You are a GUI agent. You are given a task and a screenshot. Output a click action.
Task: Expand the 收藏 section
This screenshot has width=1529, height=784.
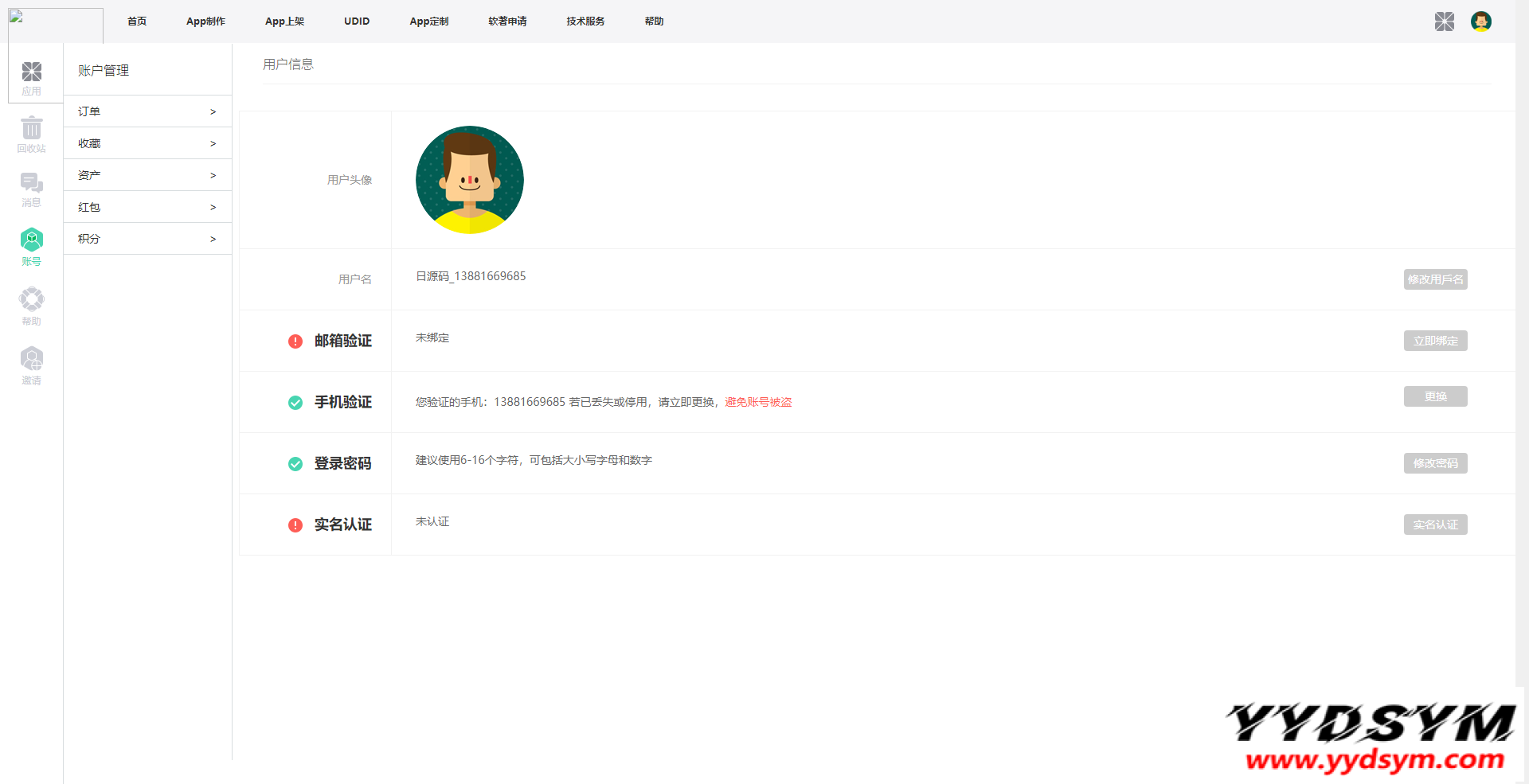pos(147,143)
